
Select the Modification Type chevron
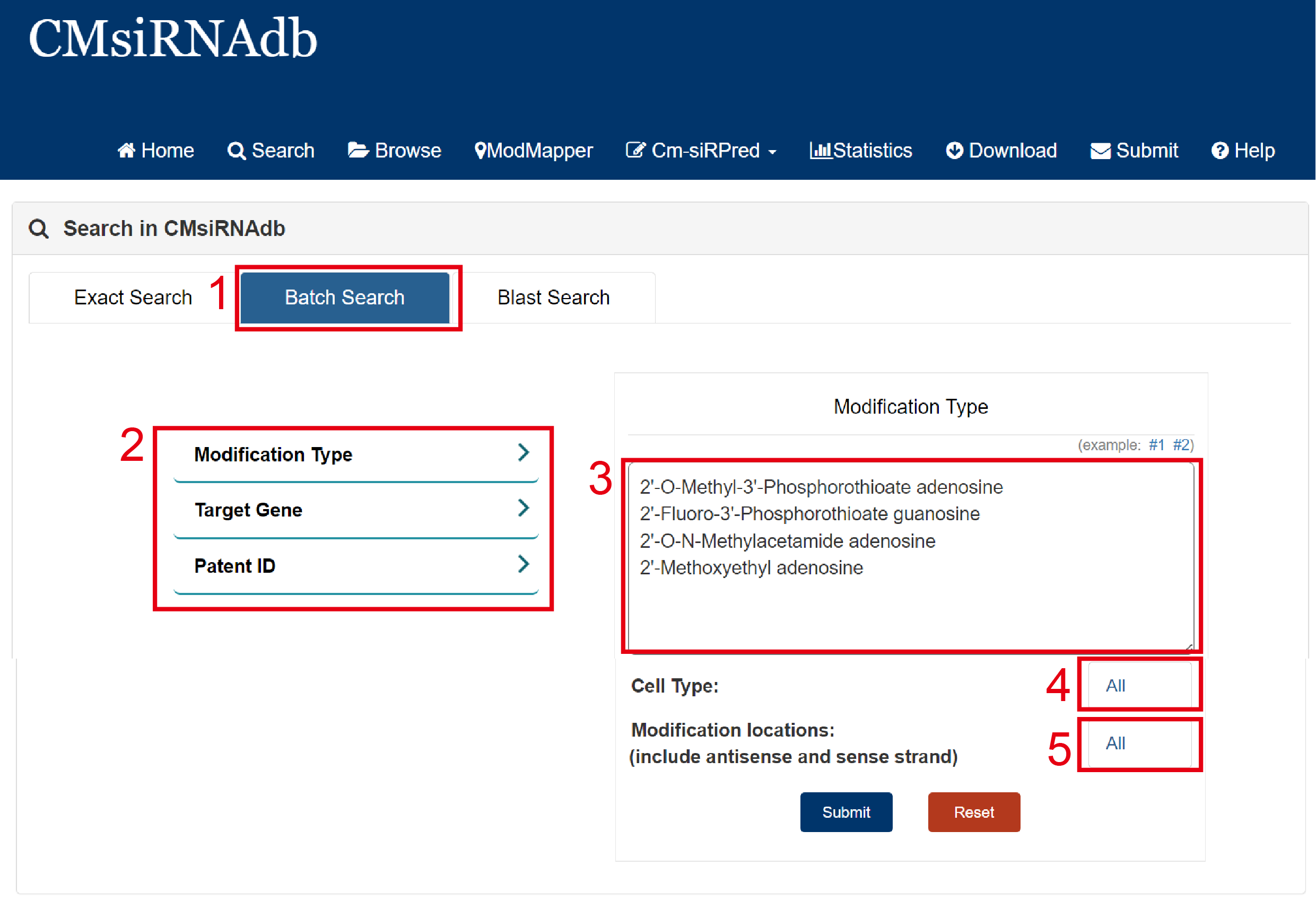click(x=523, y=453)
